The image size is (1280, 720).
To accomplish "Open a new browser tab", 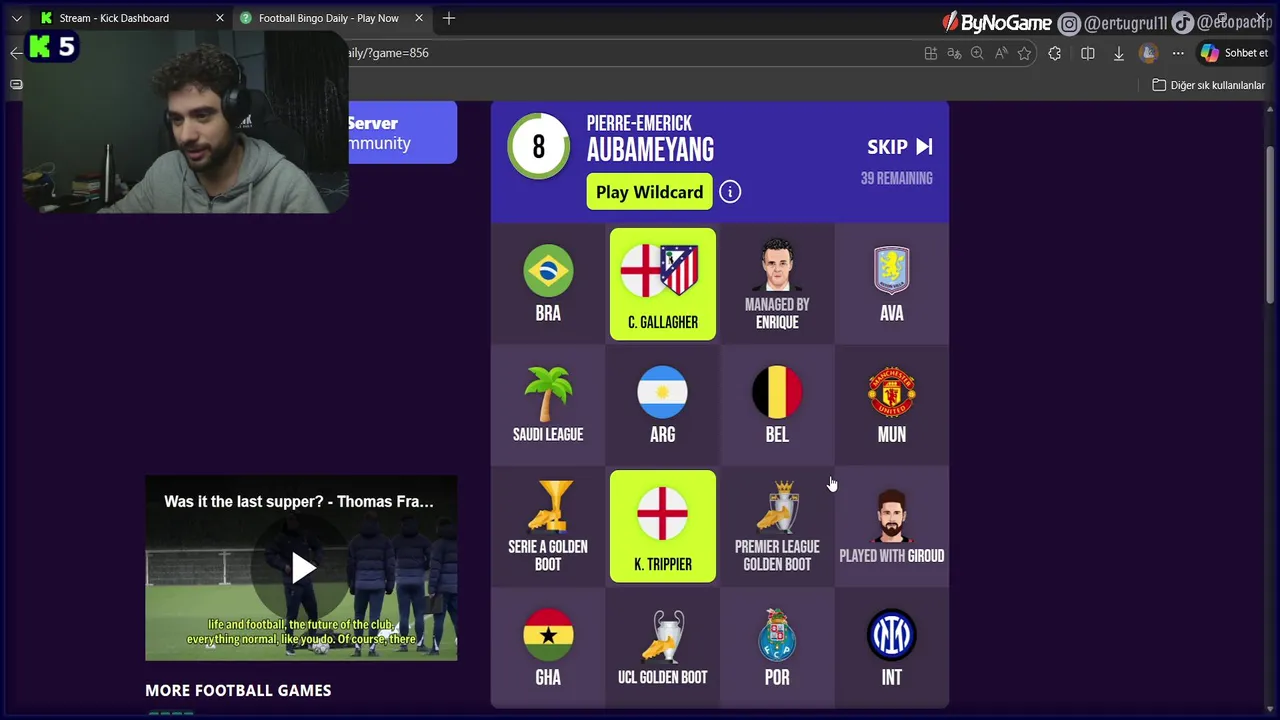I will pyautogui.click(x=449, y=18).
